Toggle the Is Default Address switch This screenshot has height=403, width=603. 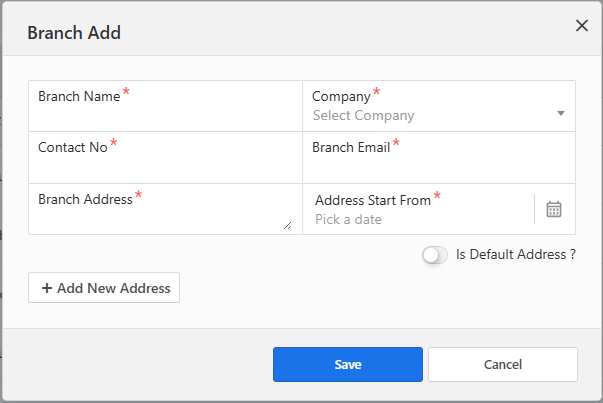(x=435, y=255)
